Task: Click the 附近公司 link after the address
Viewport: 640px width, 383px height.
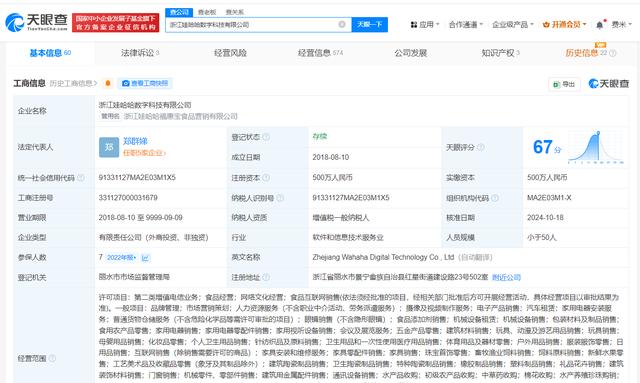Action: click(x=506, y=277)
